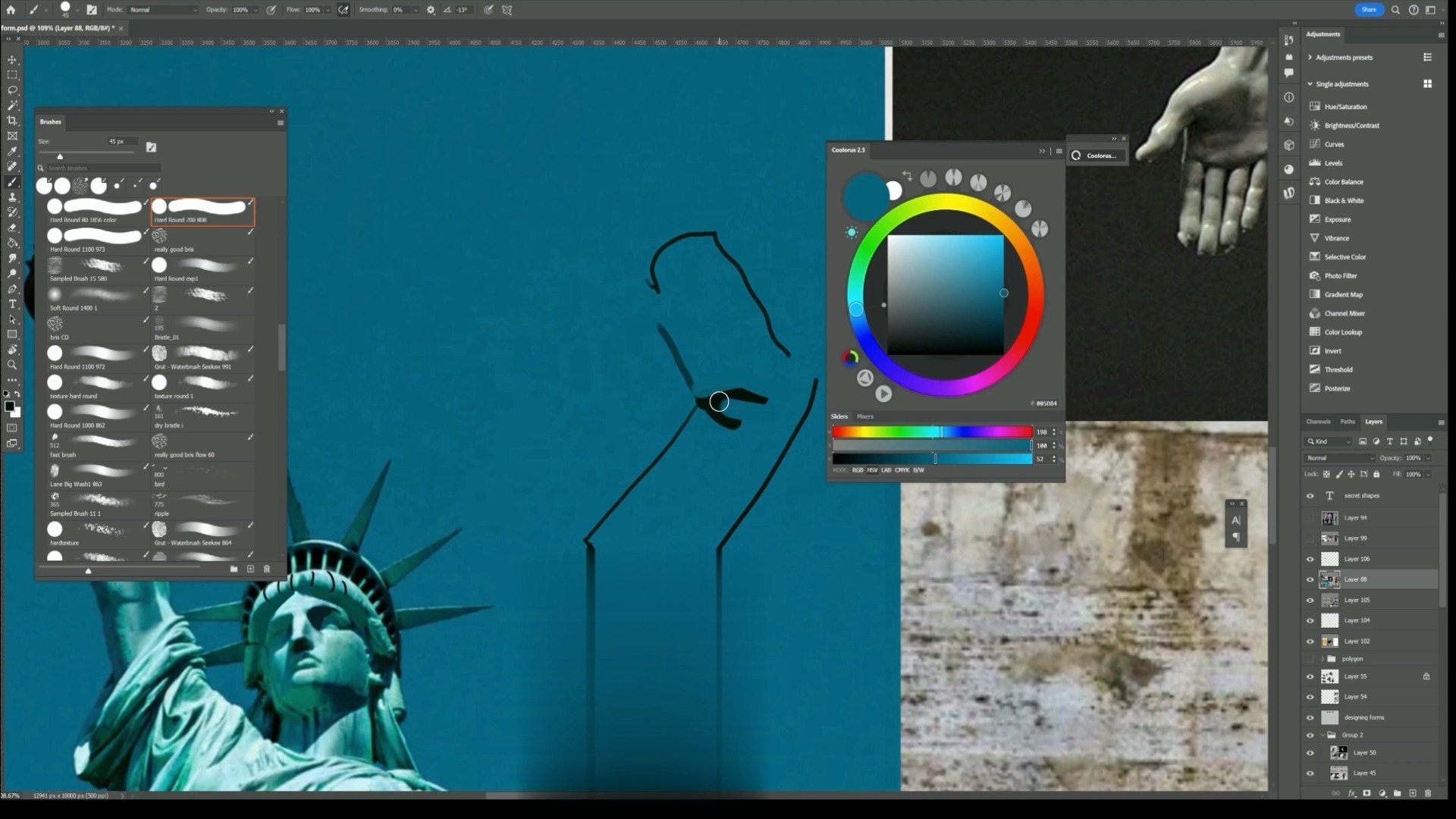Add a layer mask
Screen dimensions: 1456x819
point(1367,793)
